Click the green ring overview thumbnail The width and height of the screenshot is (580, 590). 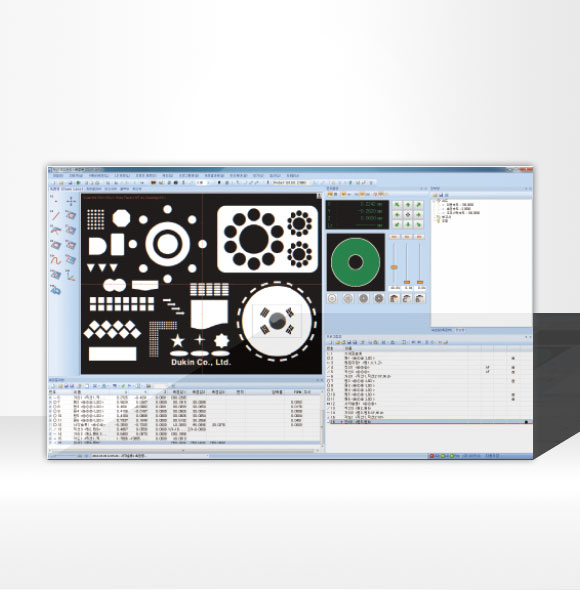(x=356, y=262)
